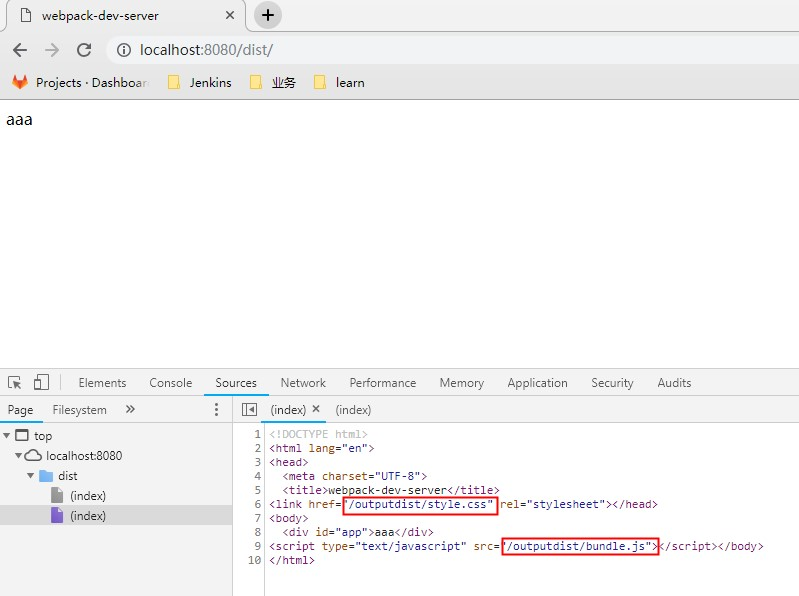Open the Memory panel
The width and height of the screenshot is (799, 596).
462,383
